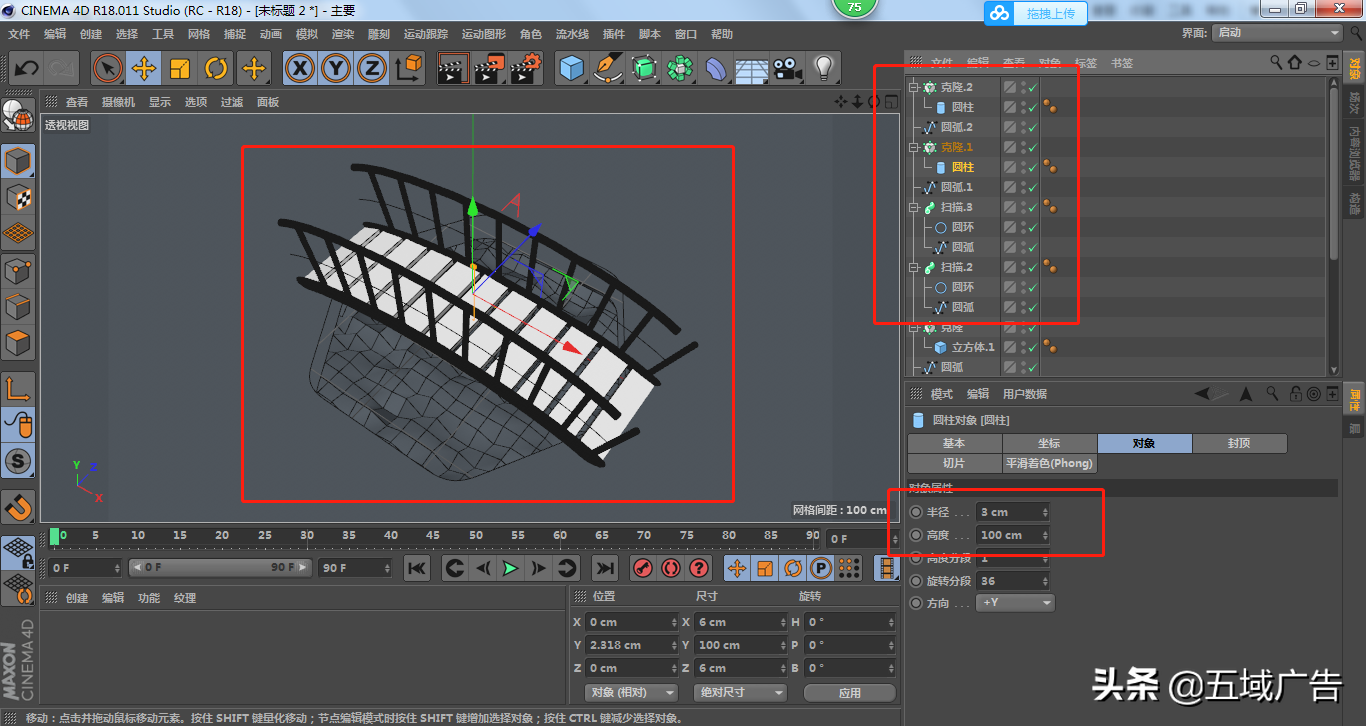Select 圆弧.2 in object manager

(x=956, y=127)
